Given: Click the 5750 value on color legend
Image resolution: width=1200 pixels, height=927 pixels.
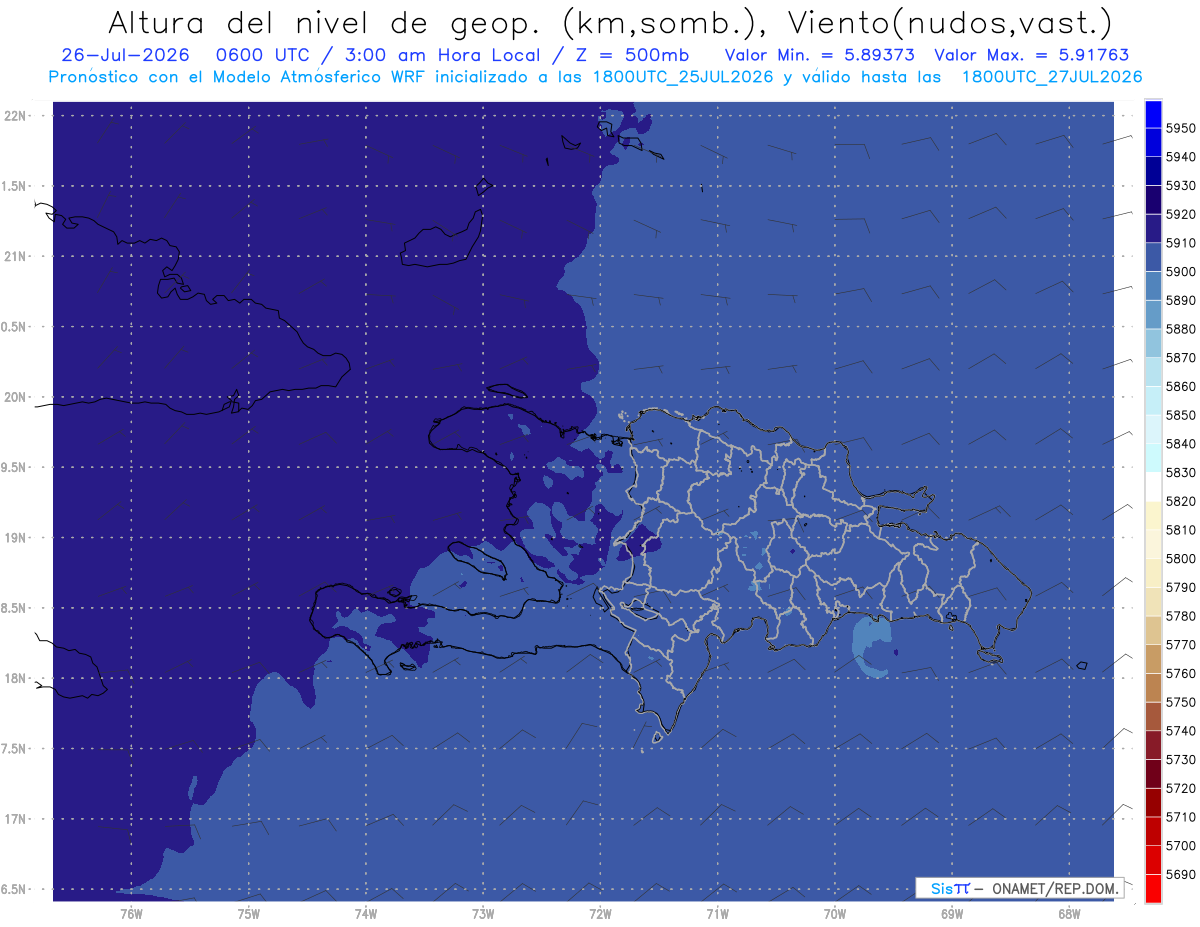Looking at the screenshot, I should coord(1181,702).
